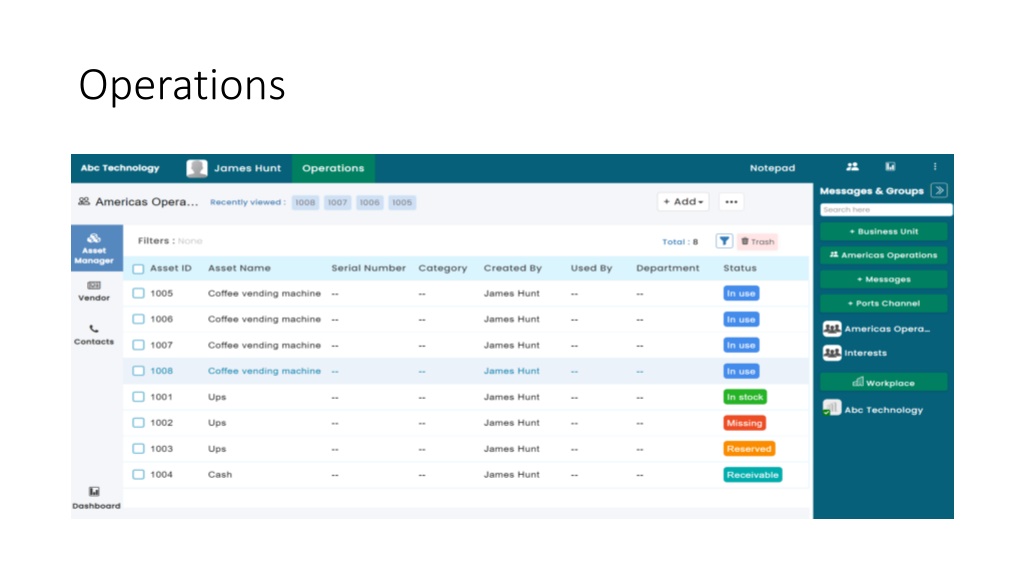1024x576 pixels.
Task: Check the box for asset 1006
Action: click(x=138, y=319)
